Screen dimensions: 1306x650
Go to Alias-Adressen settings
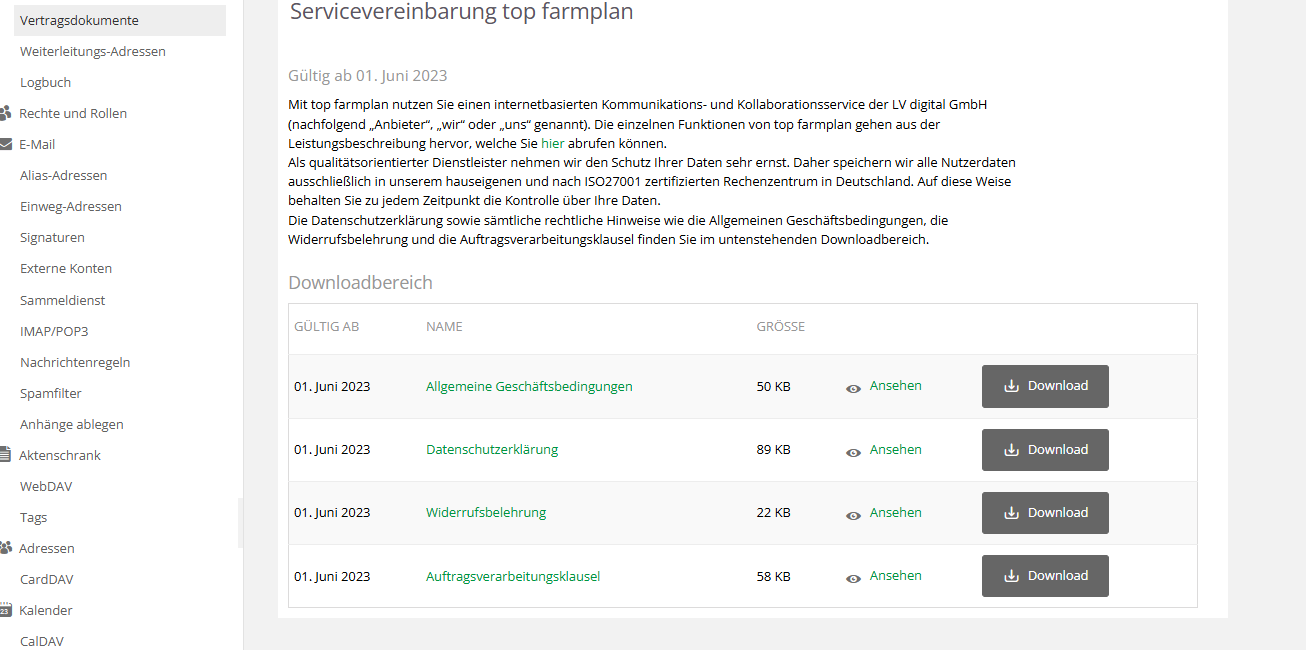(63, 175)
